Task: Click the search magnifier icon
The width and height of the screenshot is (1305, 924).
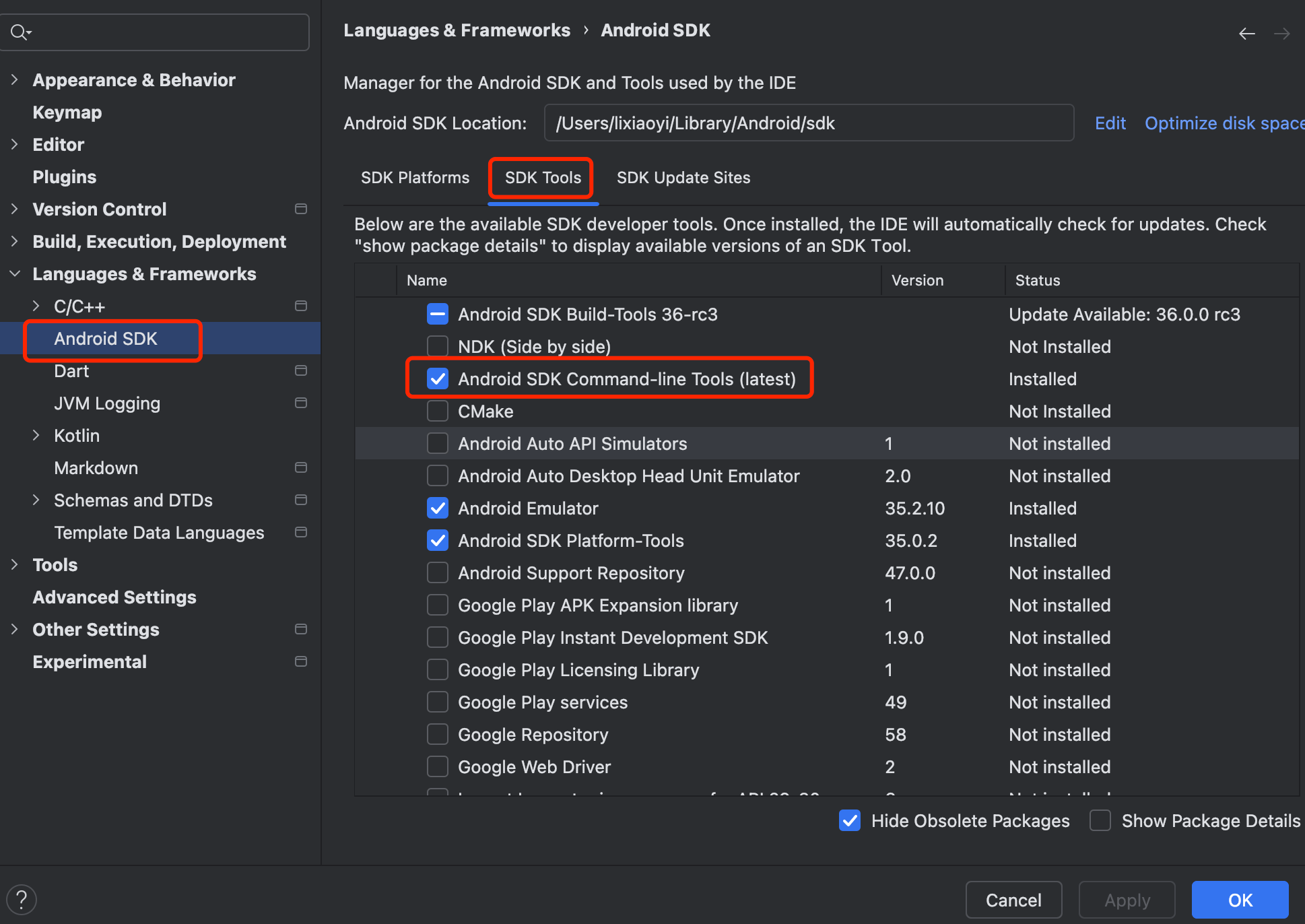Action: click(x=19, y=32)
